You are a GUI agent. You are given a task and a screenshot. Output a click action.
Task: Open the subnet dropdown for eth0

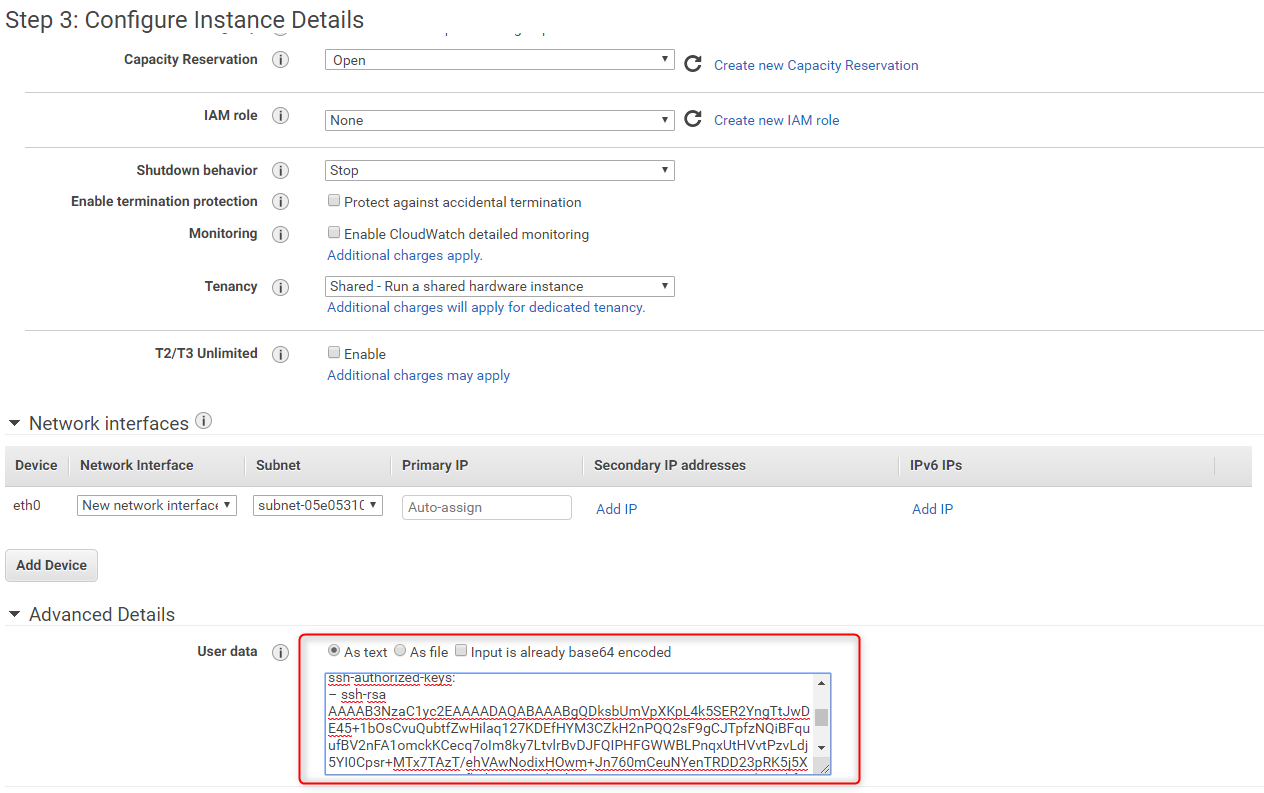point(318,505)
